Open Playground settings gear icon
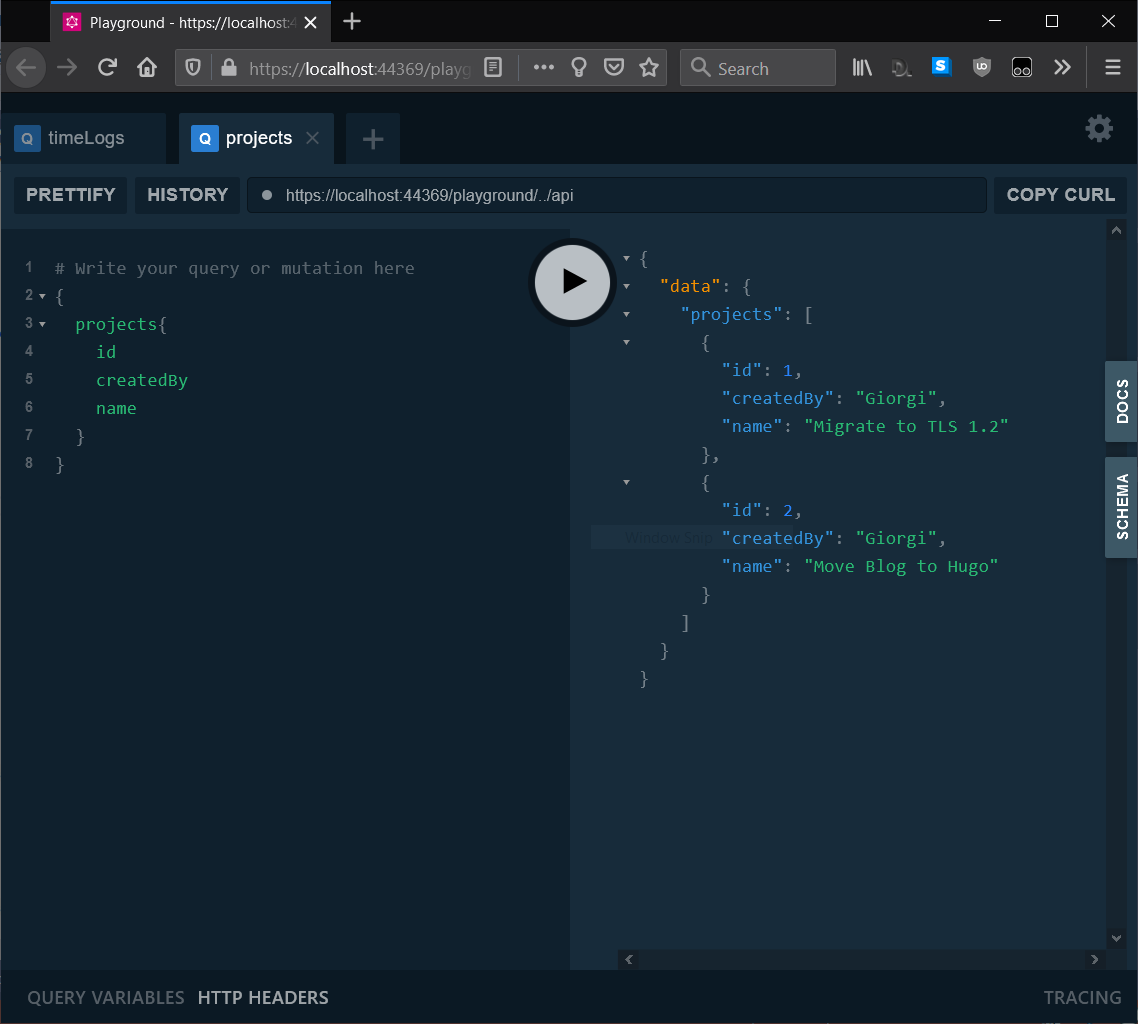1138x1024 pixels. click(x=1099, y=129)
